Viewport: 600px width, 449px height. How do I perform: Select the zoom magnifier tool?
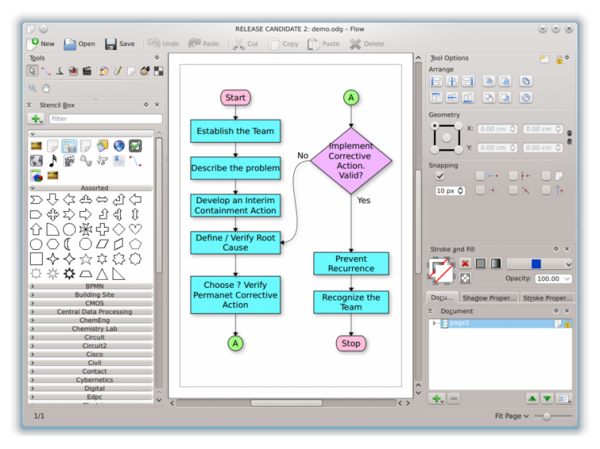coord(33,88)
